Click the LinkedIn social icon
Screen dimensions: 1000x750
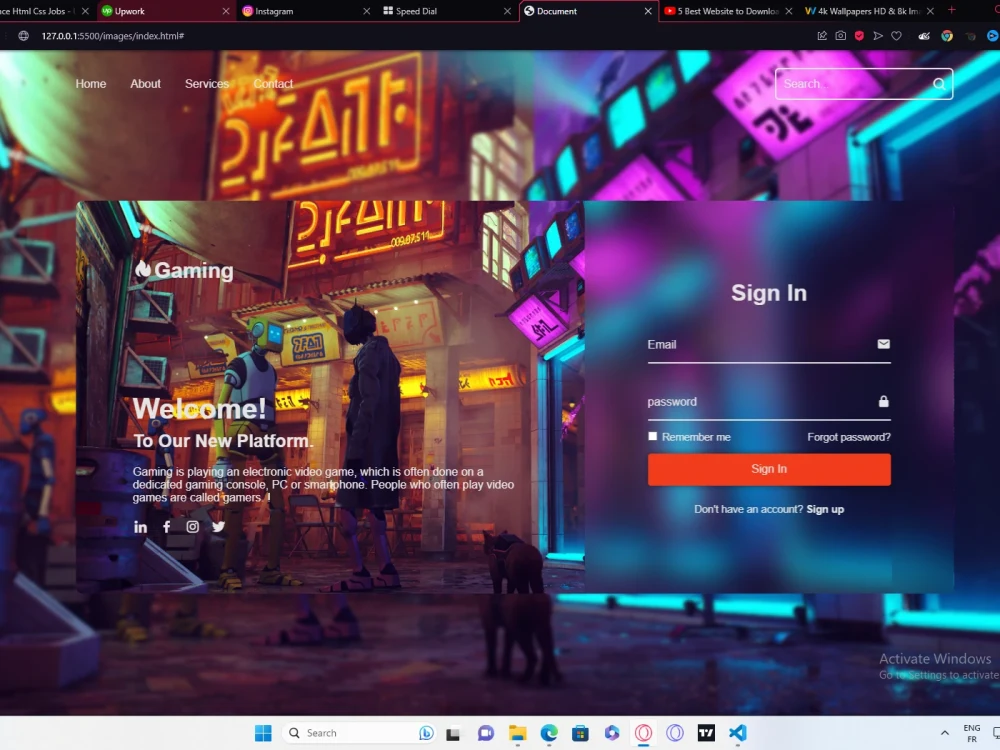pyautogui.click(x=140, y=527)
